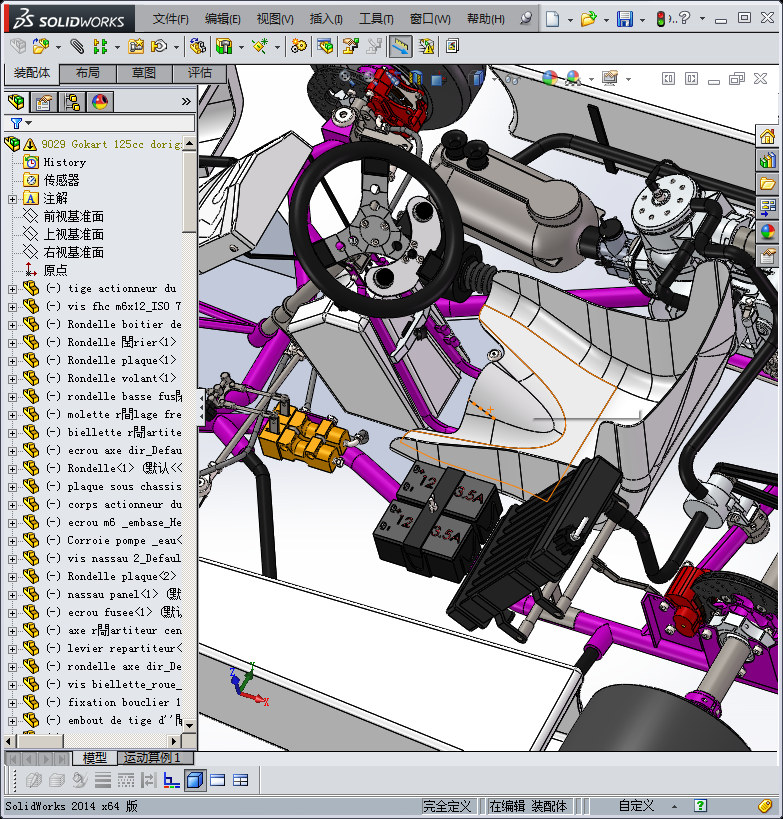
Task: Open the Assembly Features dropdown arrow
Action: (241, 48)
